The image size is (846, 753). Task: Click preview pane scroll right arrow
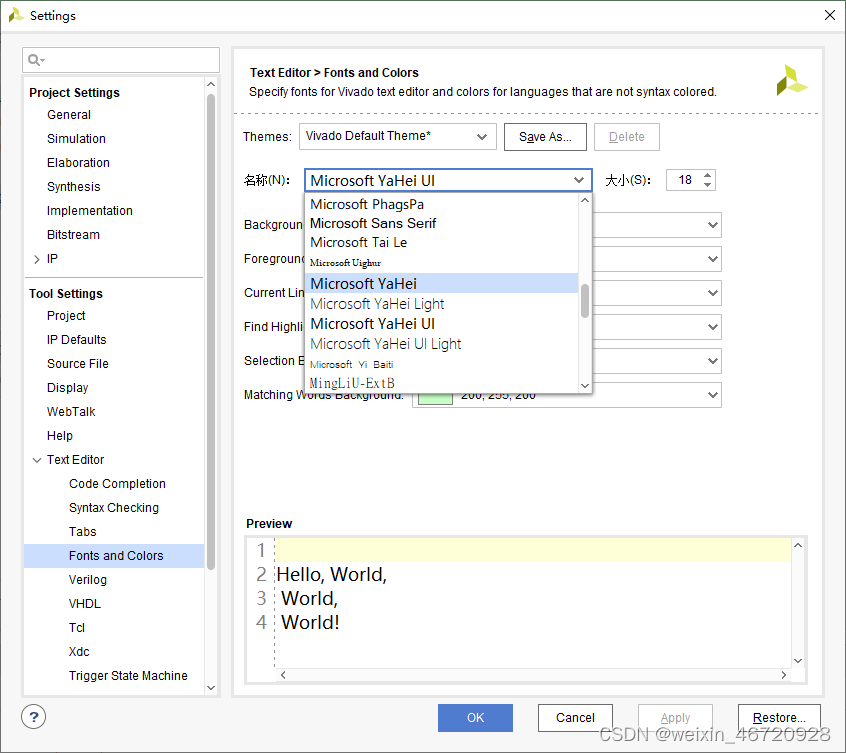tap(783, 675)
